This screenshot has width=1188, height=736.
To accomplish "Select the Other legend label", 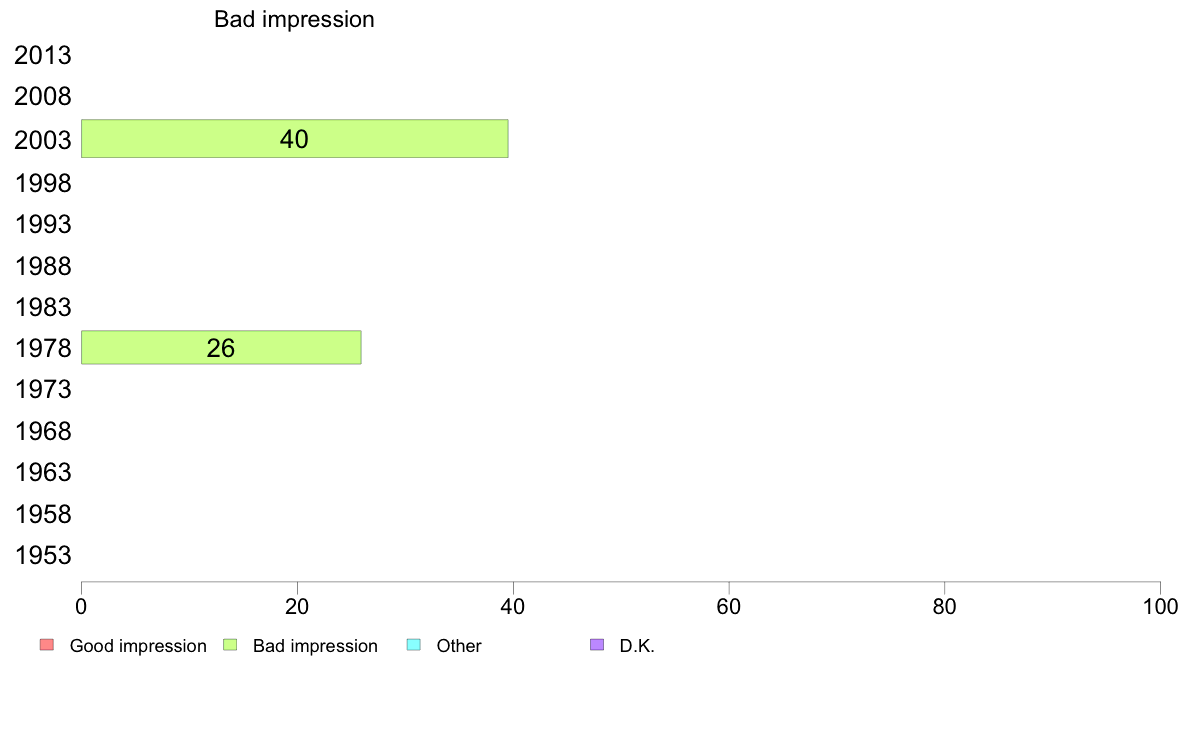I will coord(459,646).
